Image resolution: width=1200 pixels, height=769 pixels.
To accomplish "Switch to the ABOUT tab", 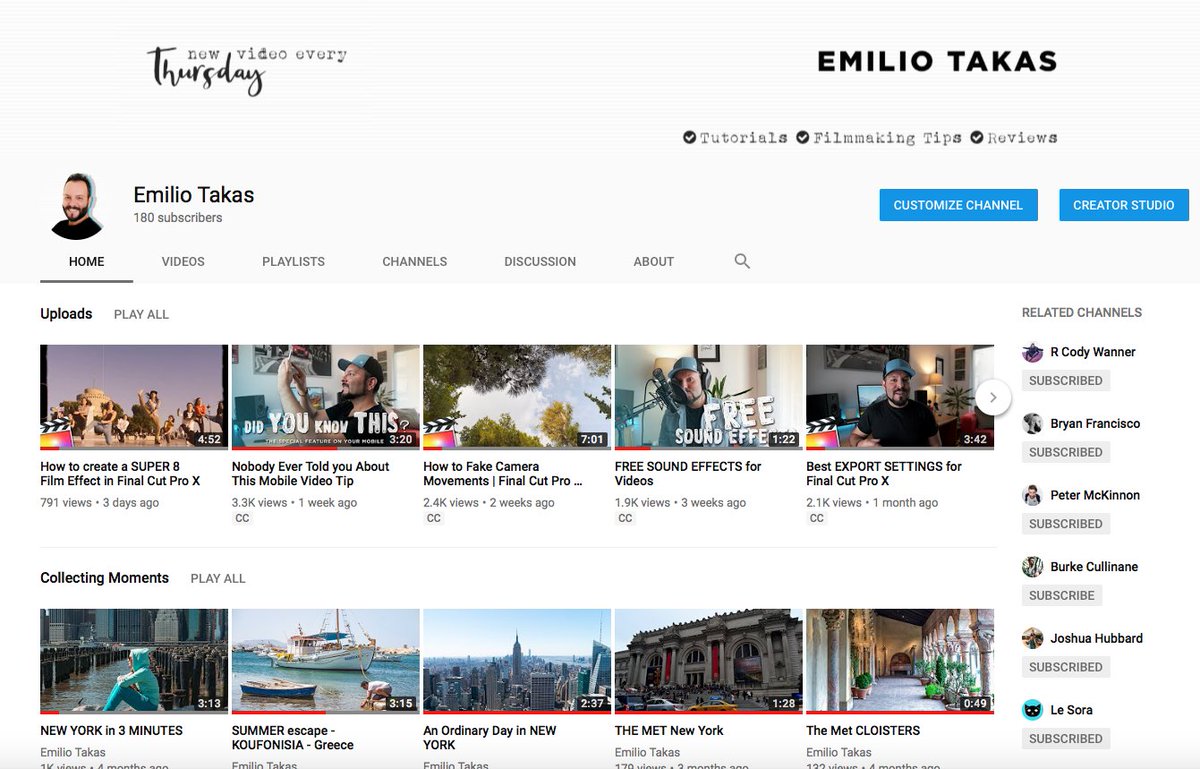I will tap(654, 262).
